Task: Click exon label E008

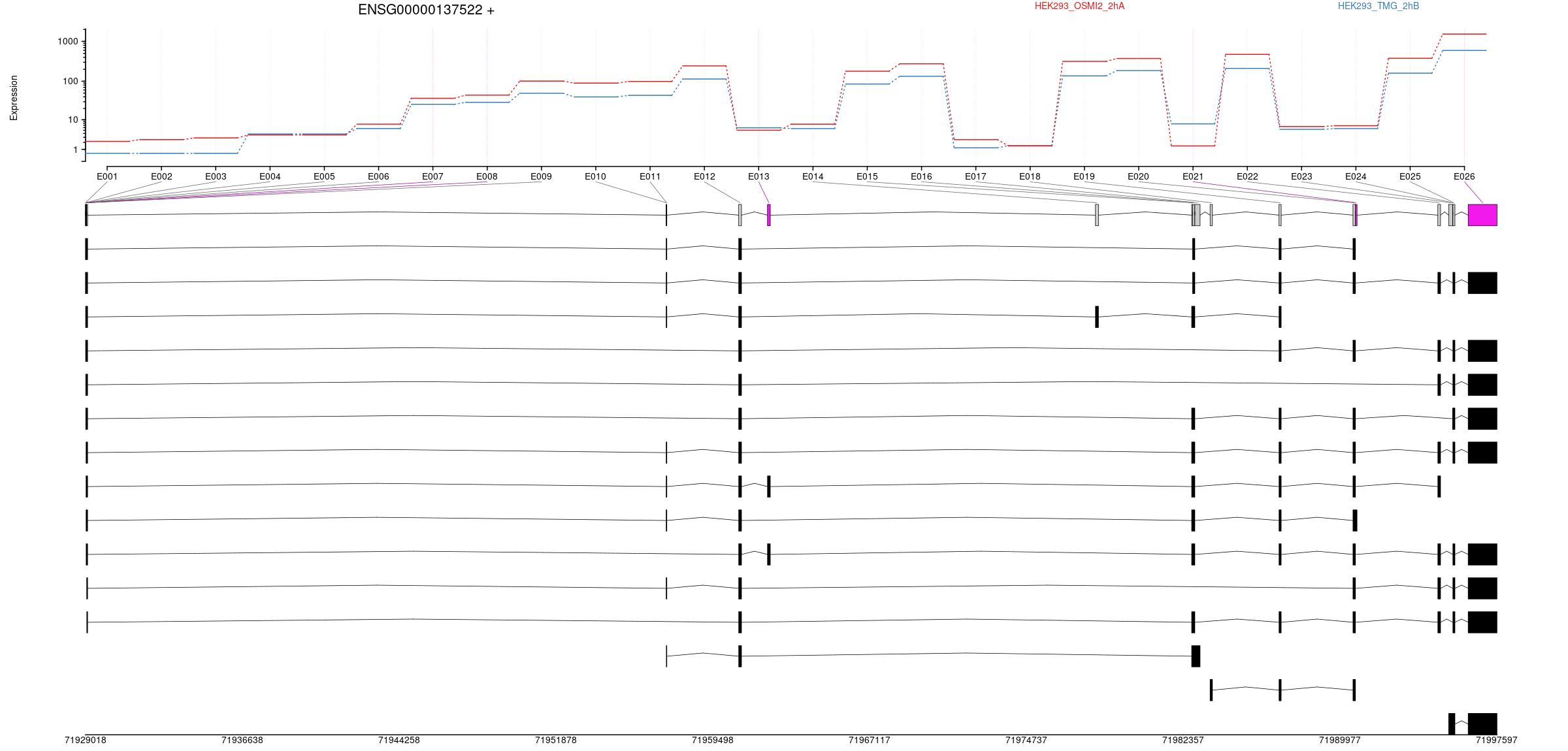Action: [x=487, y=176]
